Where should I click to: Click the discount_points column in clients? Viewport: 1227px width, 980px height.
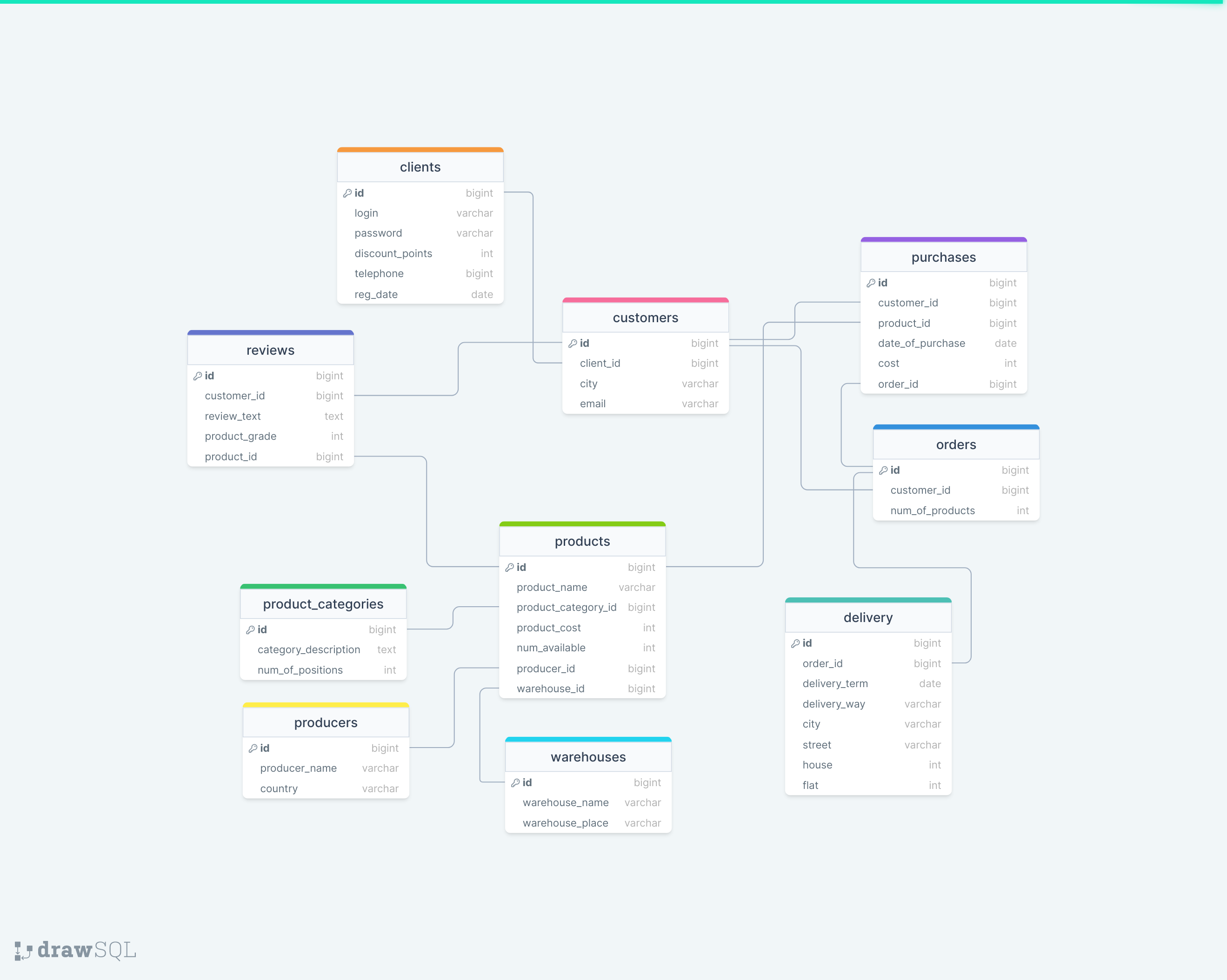(420, 254)
